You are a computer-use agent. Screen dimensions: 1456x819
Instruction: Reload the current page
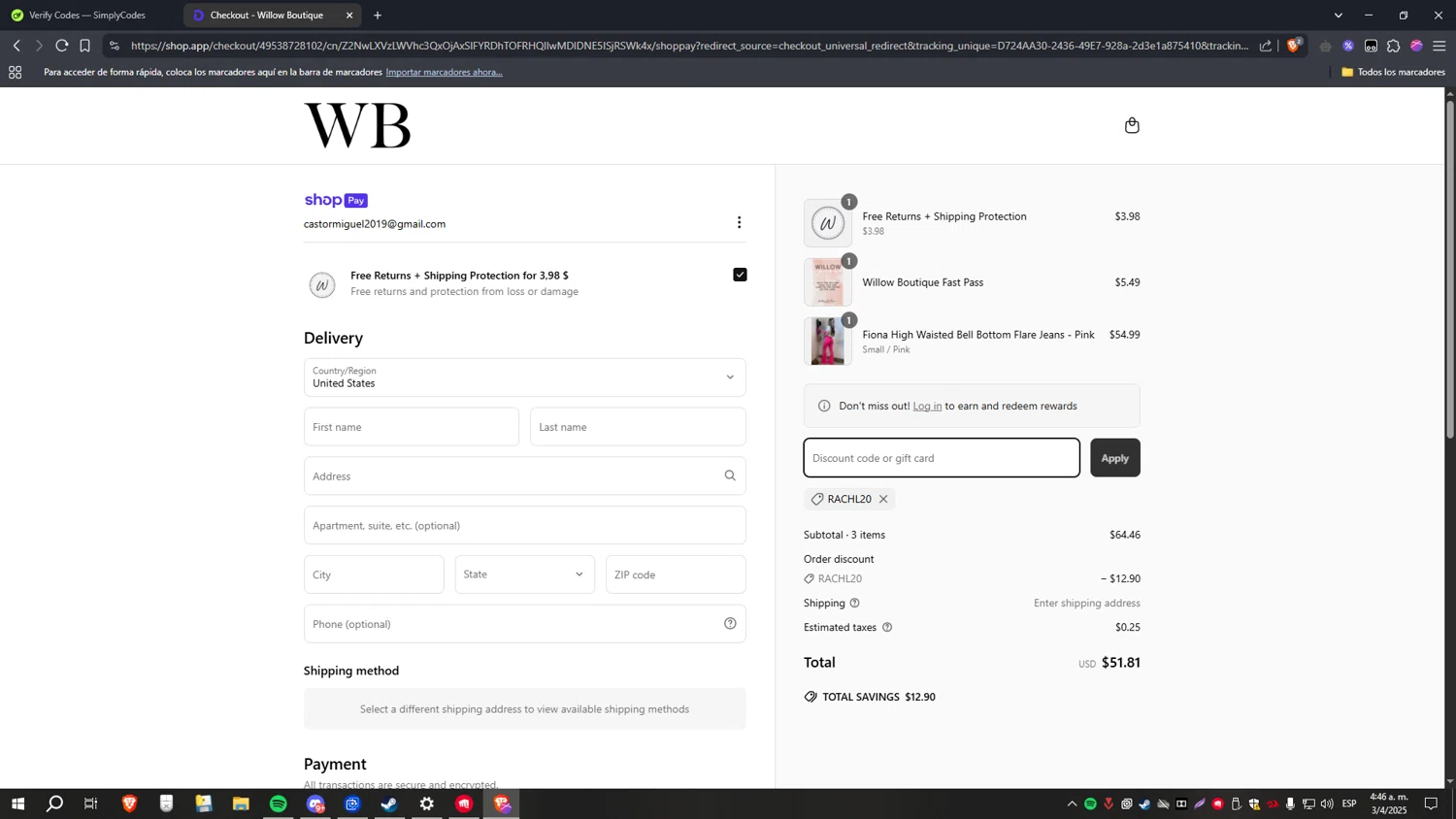[x=61, y=46]
